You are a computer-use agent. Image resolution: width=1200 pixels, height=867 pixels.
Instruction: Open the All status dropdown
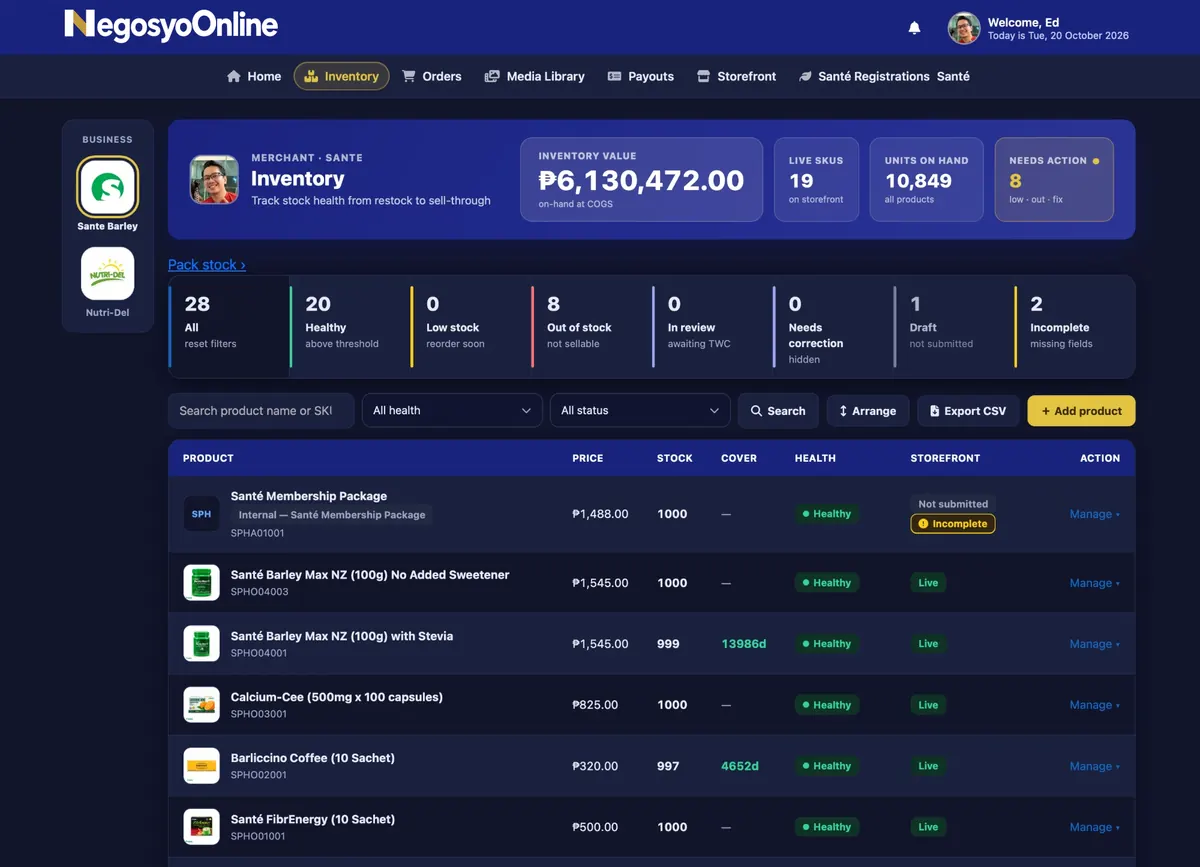[640, 410]
